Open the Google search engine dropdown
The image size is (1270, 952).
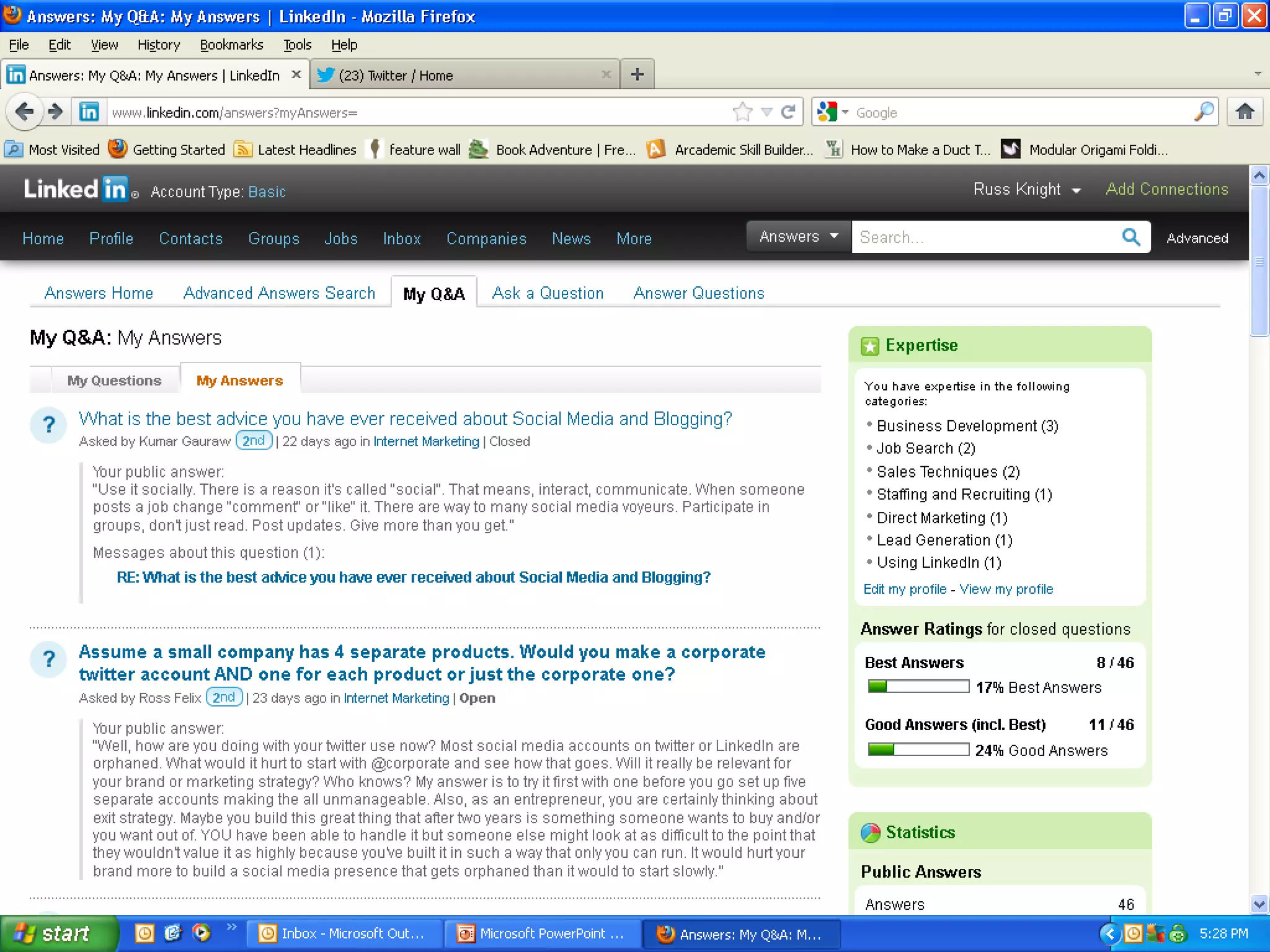tap(832, 112)
